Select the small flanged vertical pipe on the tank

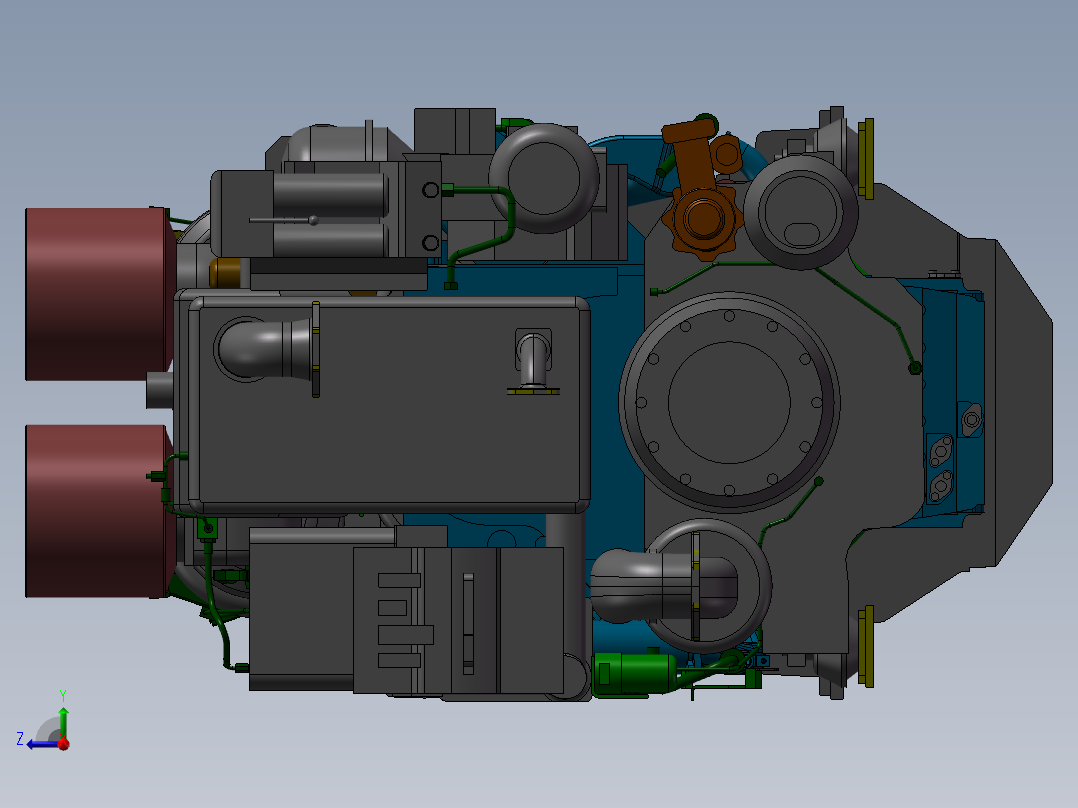533,363
